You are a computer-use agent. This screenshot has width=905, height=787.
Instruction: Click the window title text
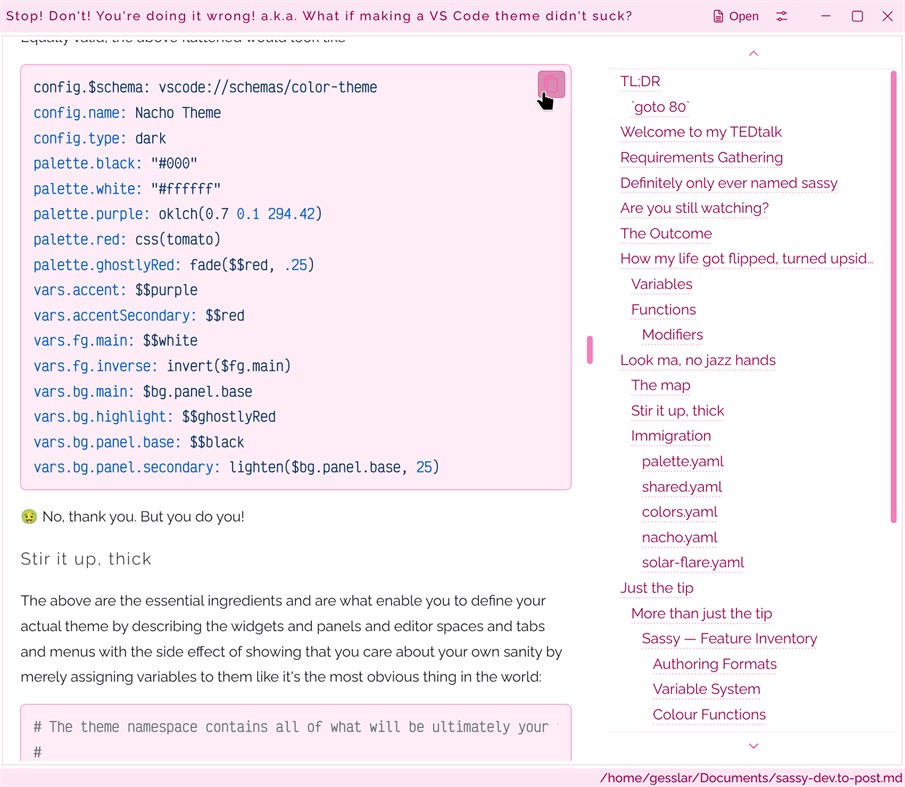[319, 16]
